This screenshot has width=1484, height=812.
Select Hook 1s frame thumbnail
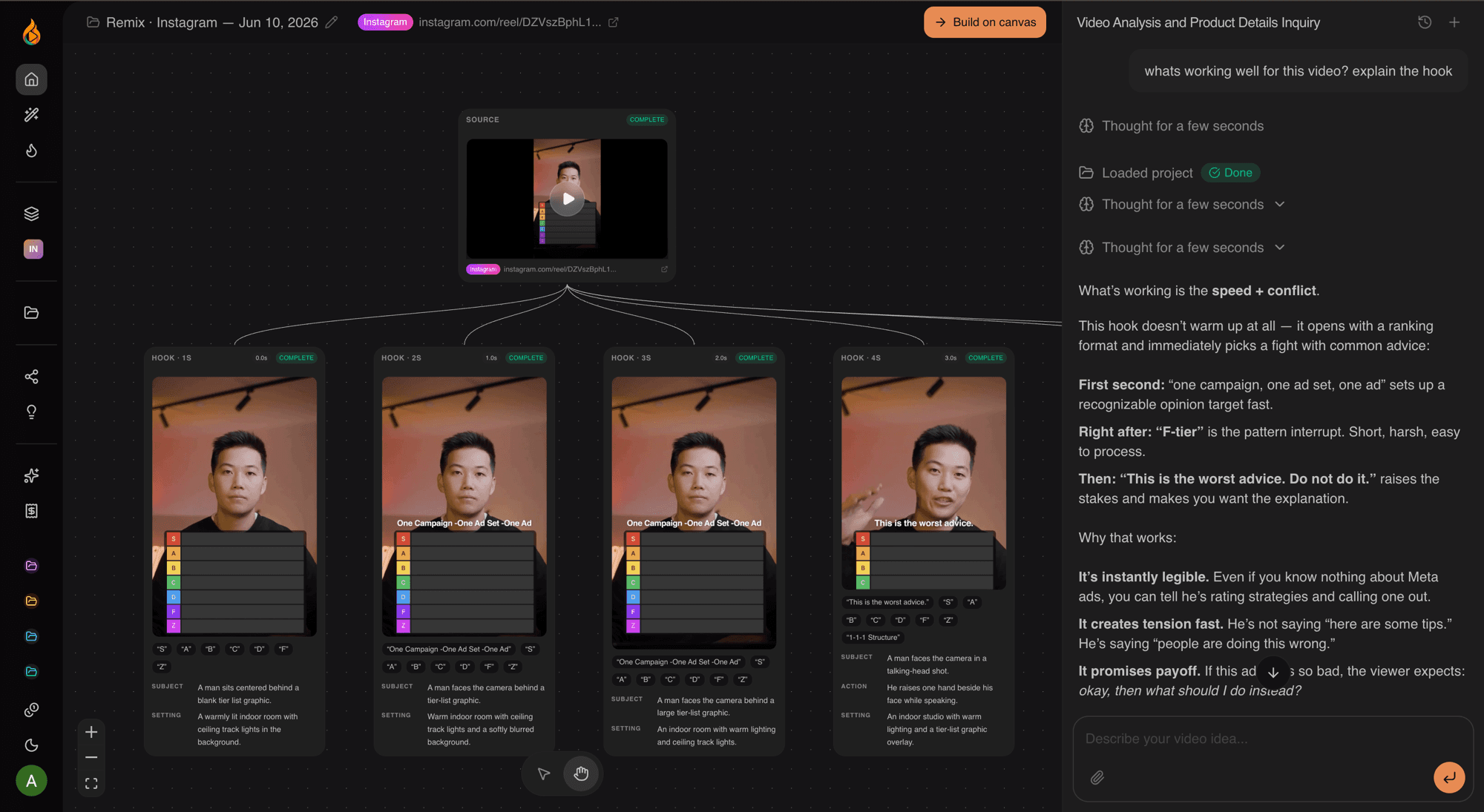(x=234, y=506)
